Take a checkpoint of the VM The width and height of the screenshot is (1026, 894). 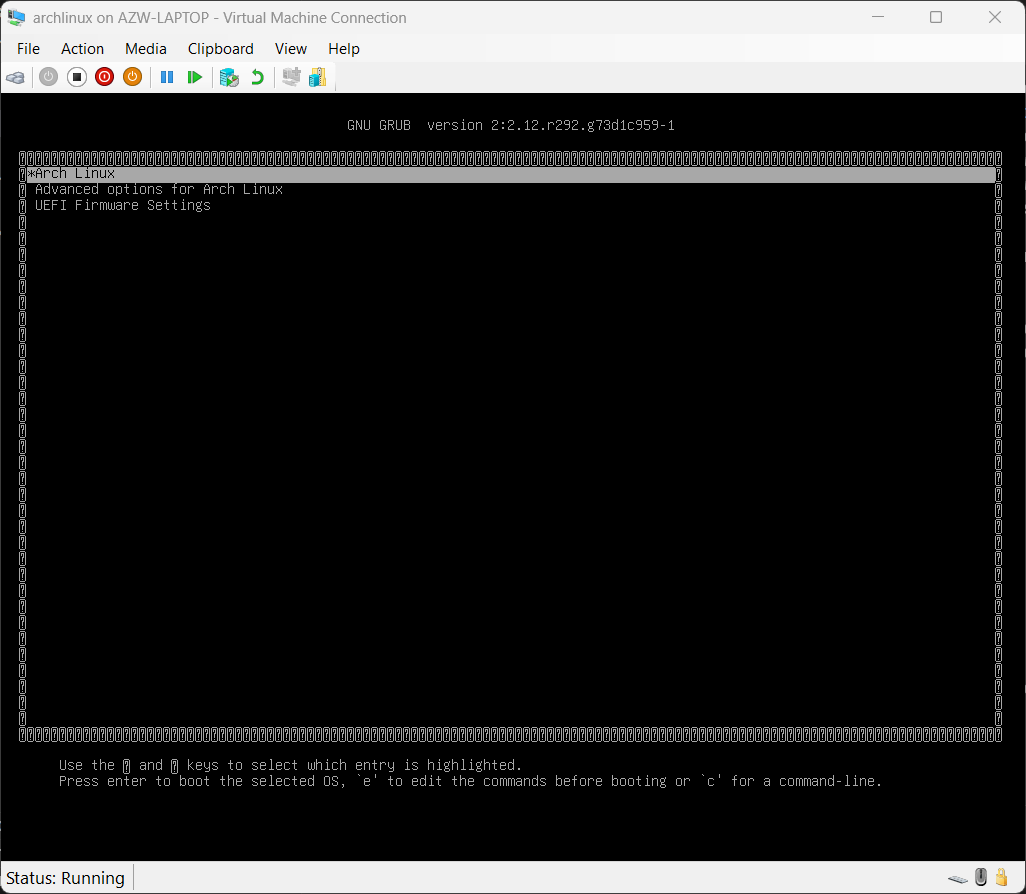229,77
